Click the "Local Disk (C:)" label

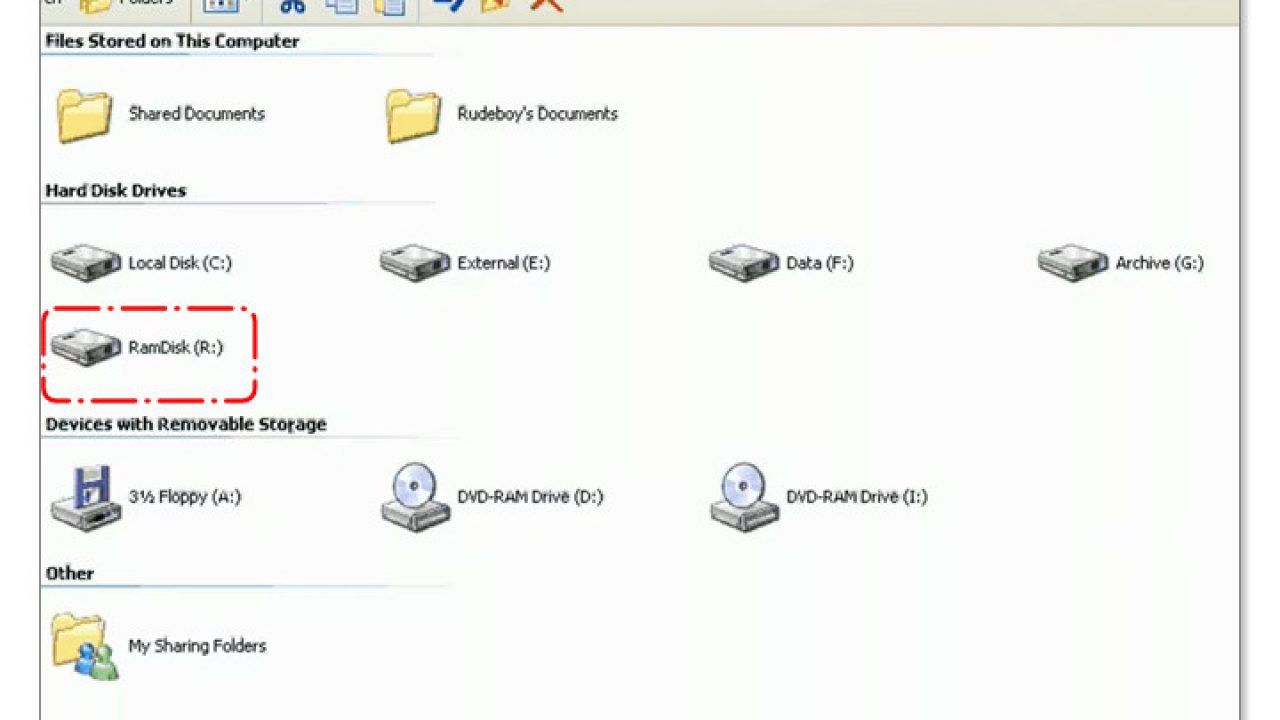pyautogui.click(x=180, y=263)
